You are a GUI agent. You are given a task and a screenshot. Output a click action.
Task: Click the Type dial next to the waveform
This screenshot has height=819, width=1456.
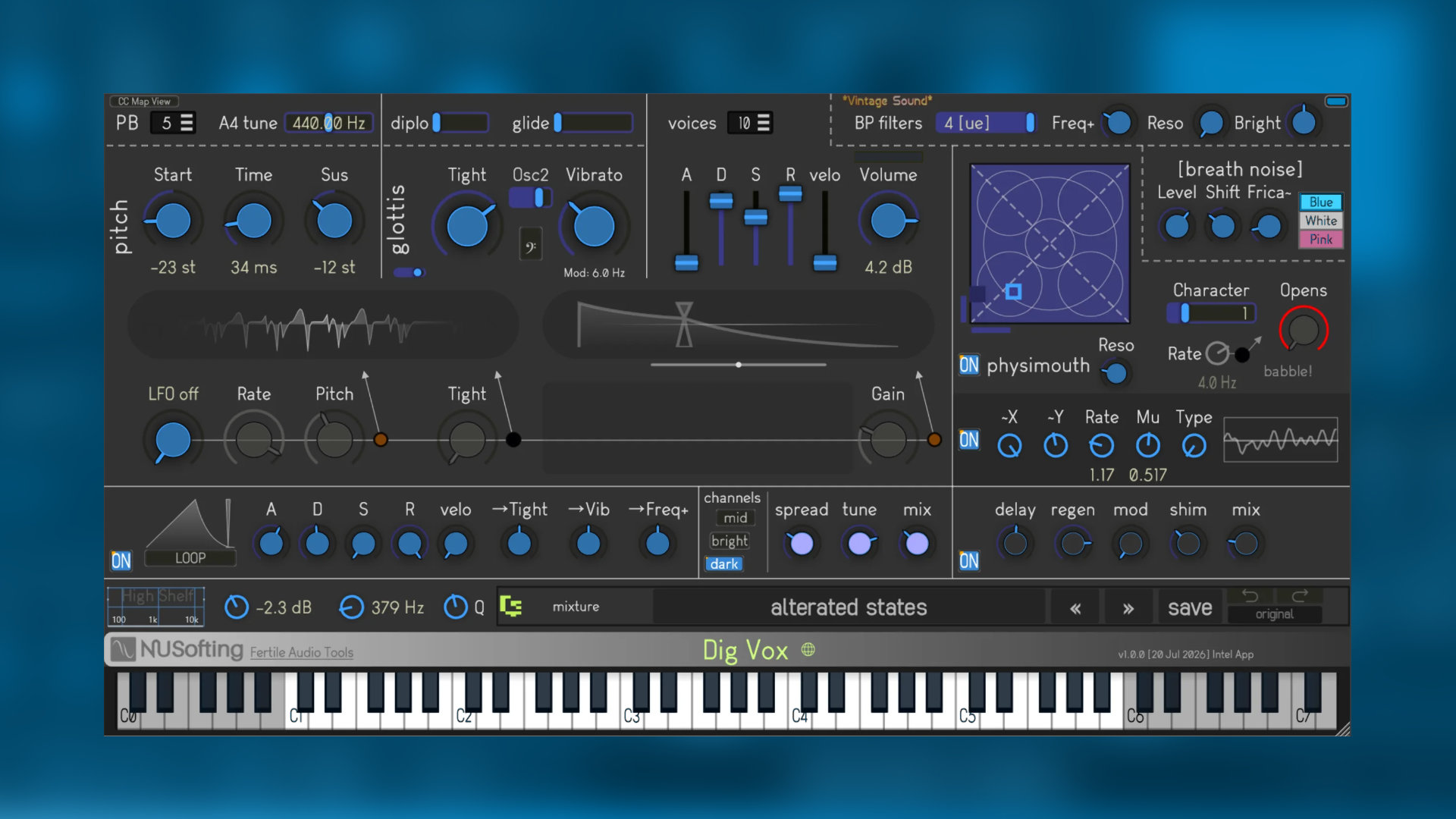coord(1194,446)
